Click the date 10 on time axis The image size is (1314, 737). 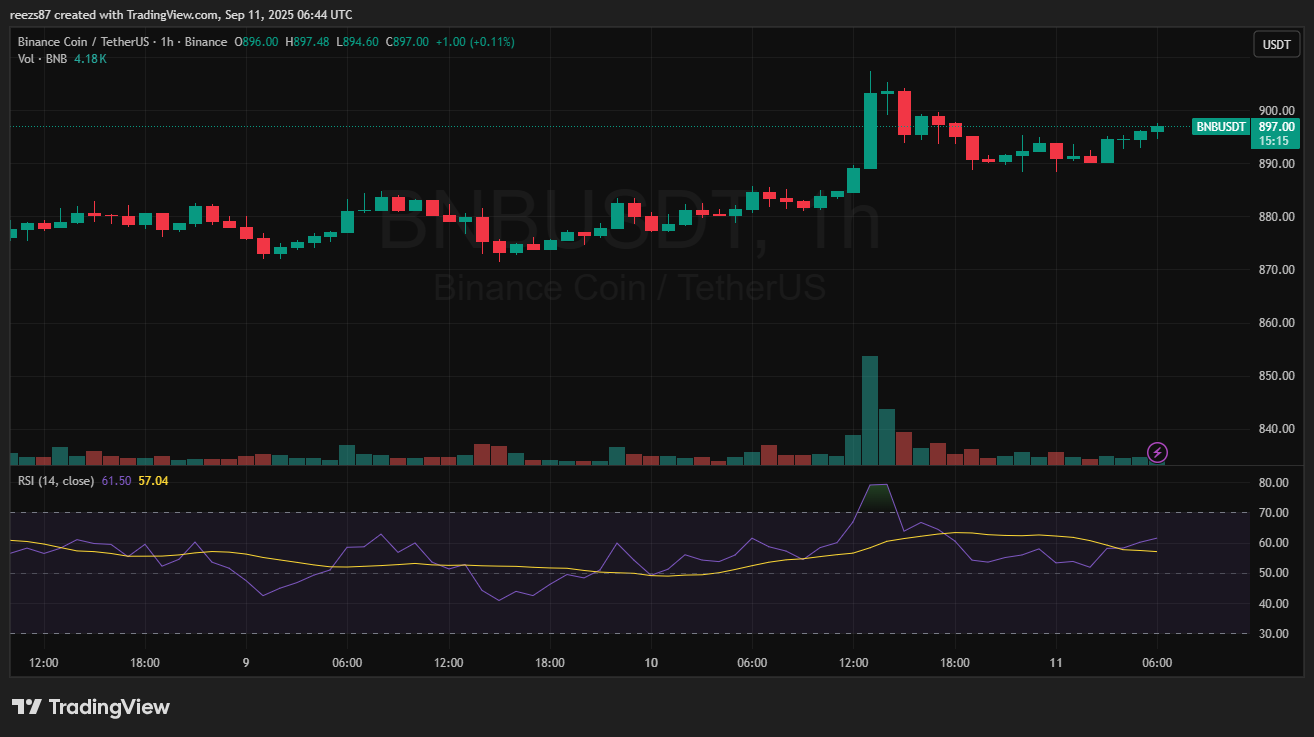click(x=651, y=663)
